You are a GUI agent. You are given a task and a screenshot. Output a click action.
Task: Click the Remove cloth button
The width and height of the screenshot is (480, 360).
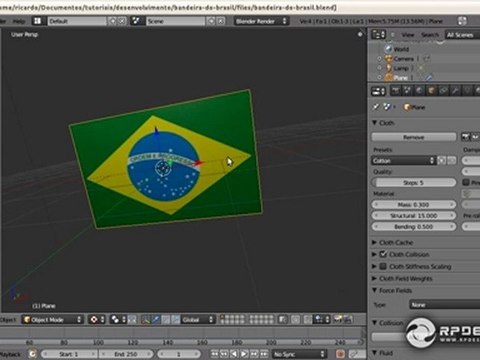click(414, 137)
